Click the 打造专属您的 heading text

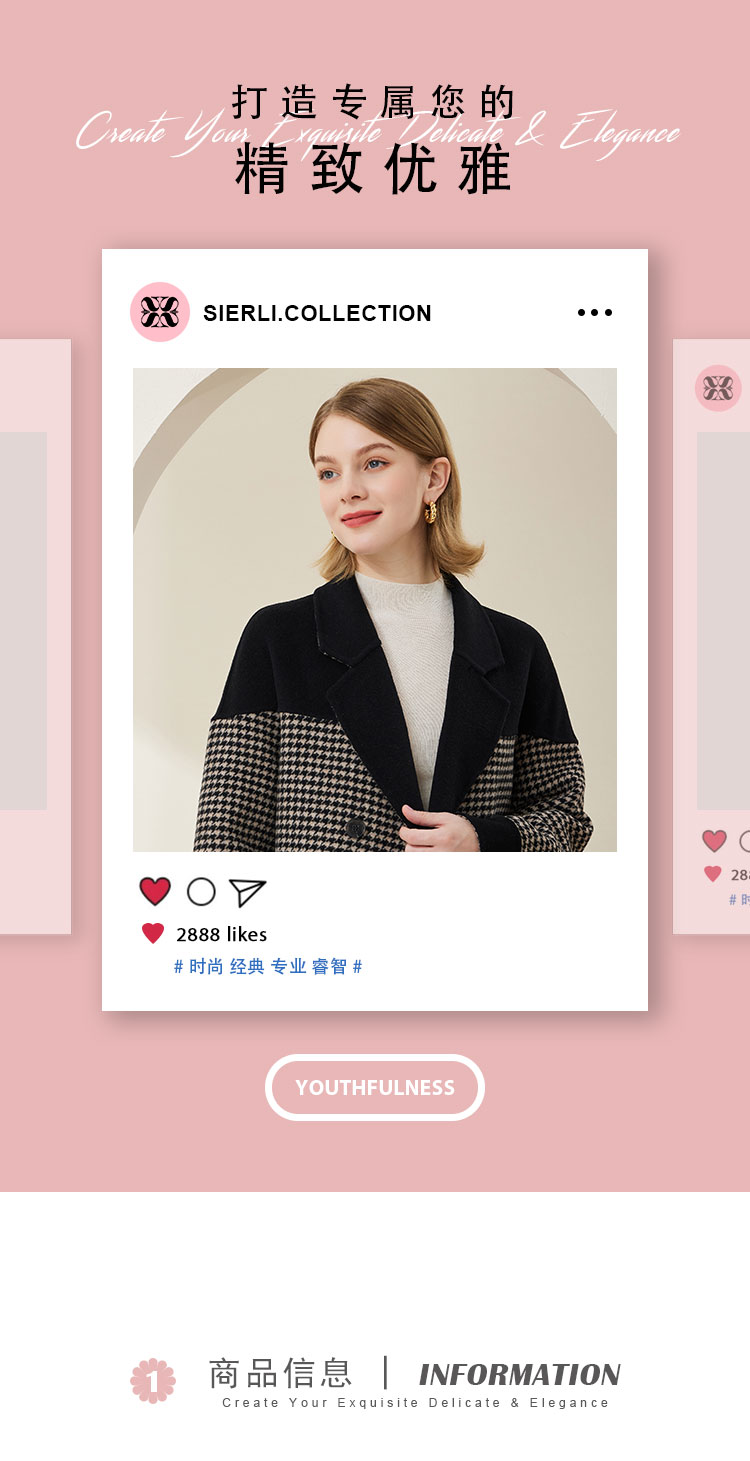click(x=375, y=103)
